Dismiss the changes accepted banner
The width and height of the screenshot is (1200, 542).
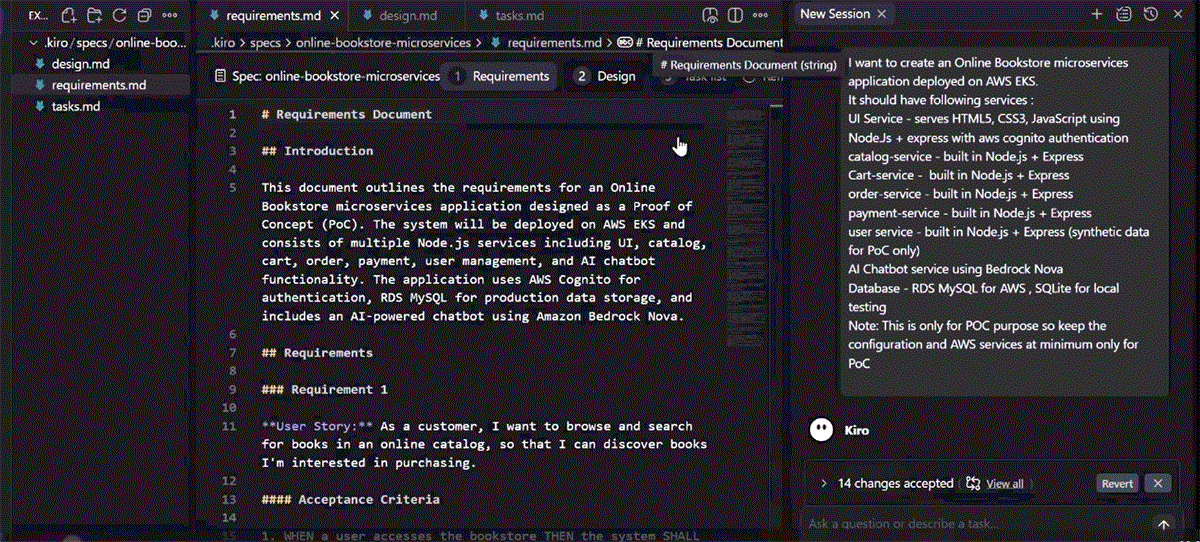pos(1157,483)
